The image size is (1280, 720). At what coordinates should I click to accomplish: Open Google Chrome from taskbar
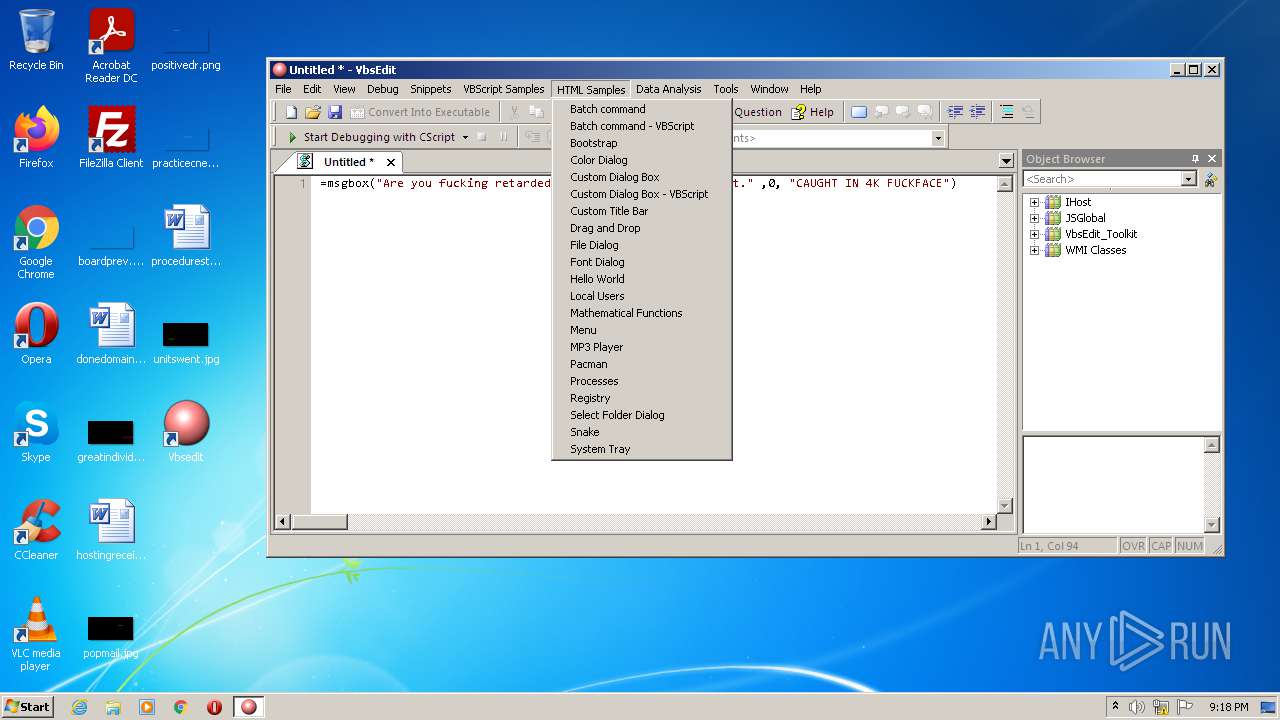(x=181, y=707)
